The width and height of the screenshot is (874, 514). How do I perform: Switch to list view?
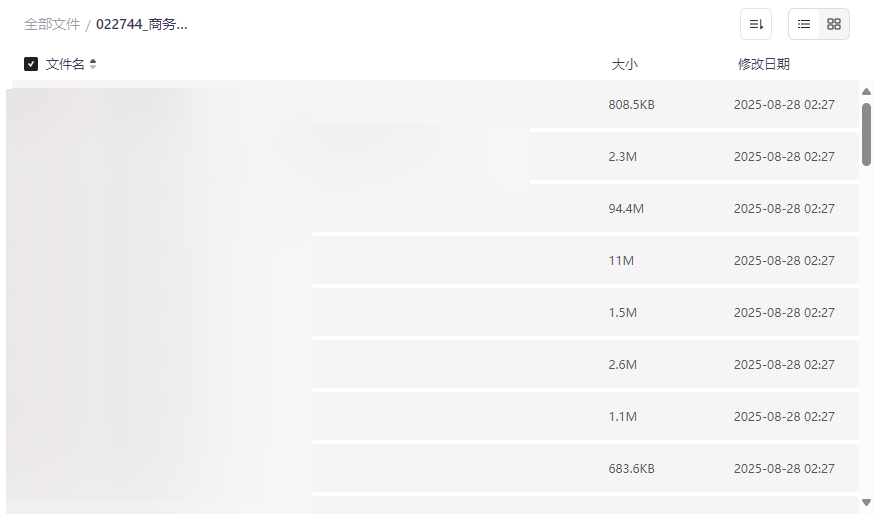coord(804,24)
